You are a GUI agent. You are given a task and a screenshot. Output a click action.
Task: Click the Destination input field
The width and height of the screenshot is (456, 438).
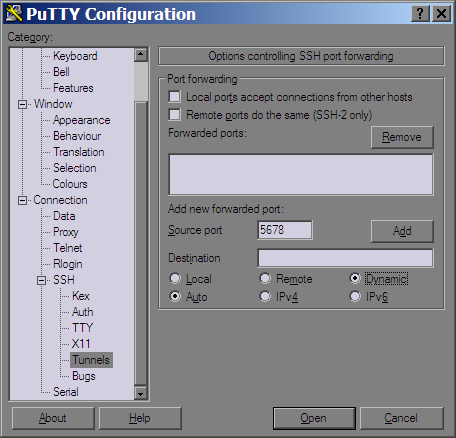pyautogui.click(x=345, y=258)
